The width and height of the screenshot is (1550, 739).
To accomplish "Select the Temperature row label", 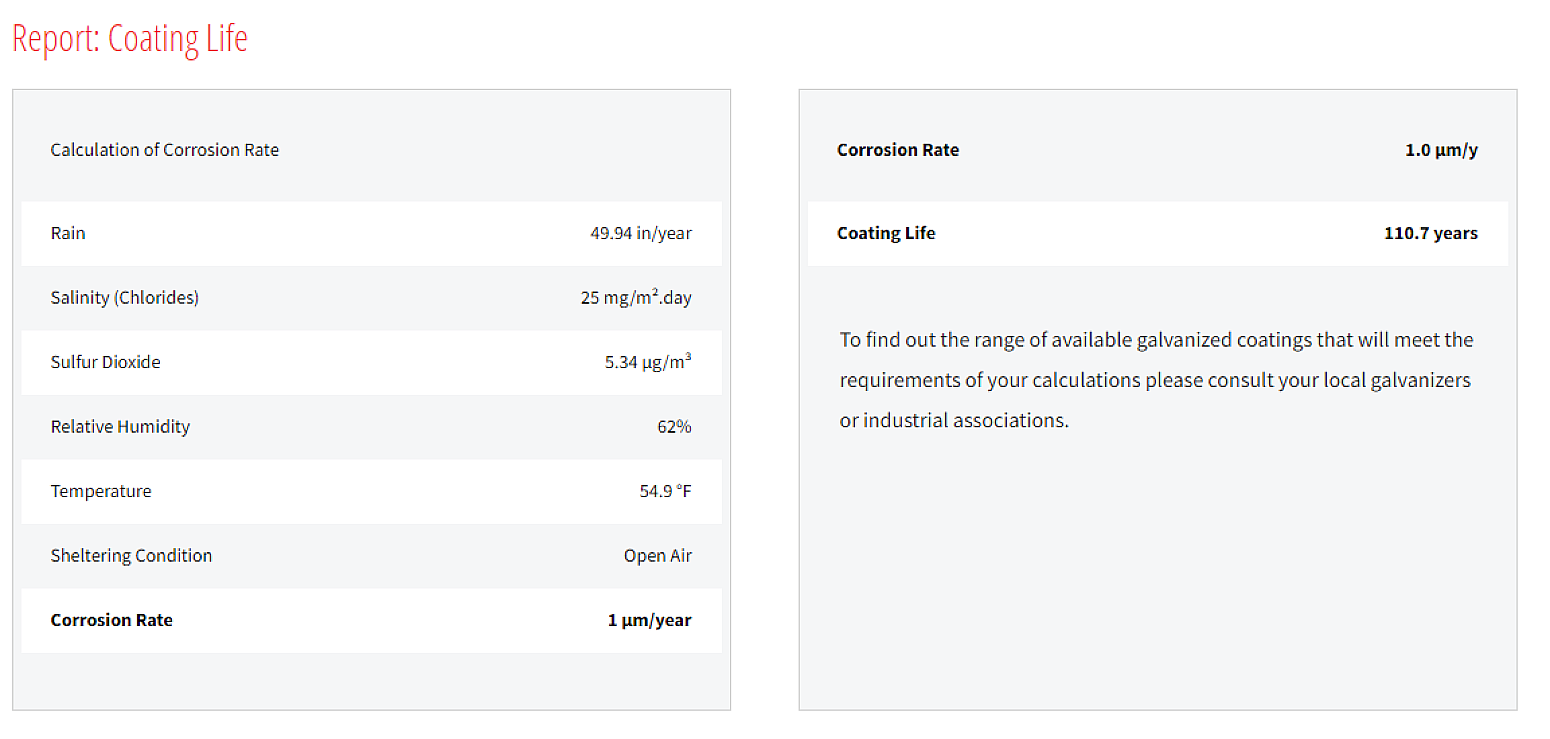I will coord(101,491).
